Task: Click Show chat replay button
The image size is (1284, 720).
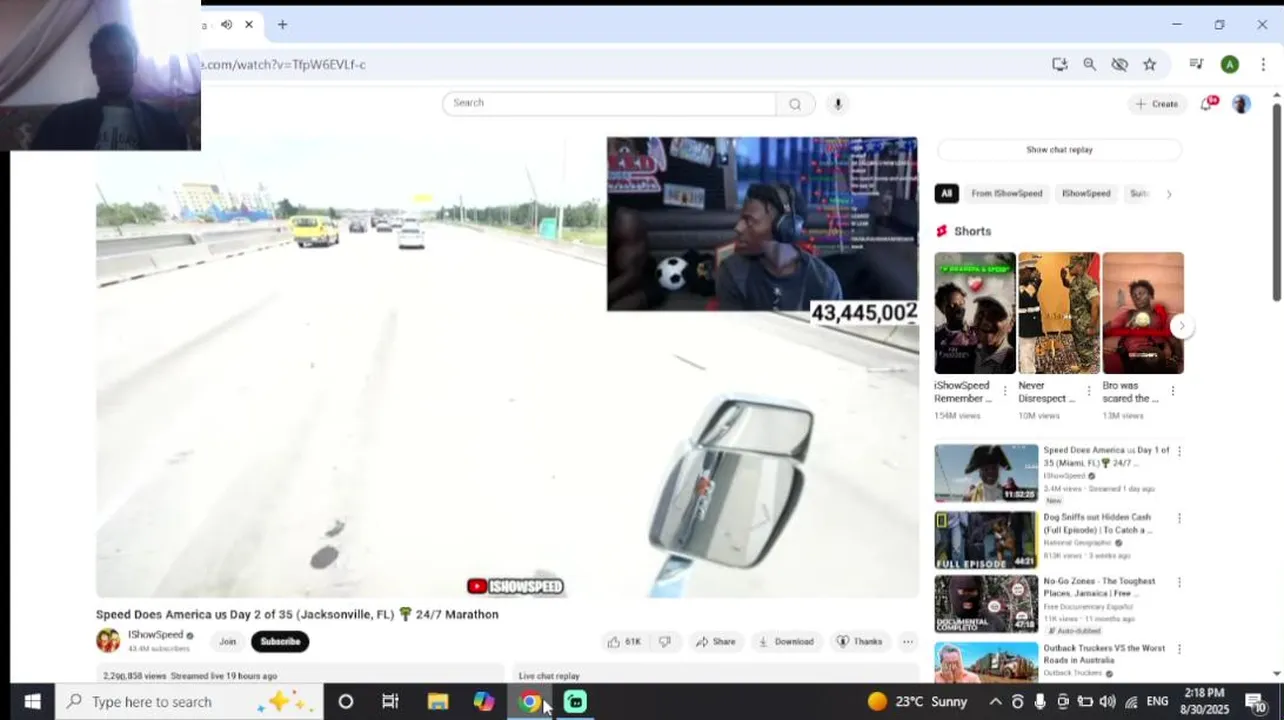Action: [1059, 150]
